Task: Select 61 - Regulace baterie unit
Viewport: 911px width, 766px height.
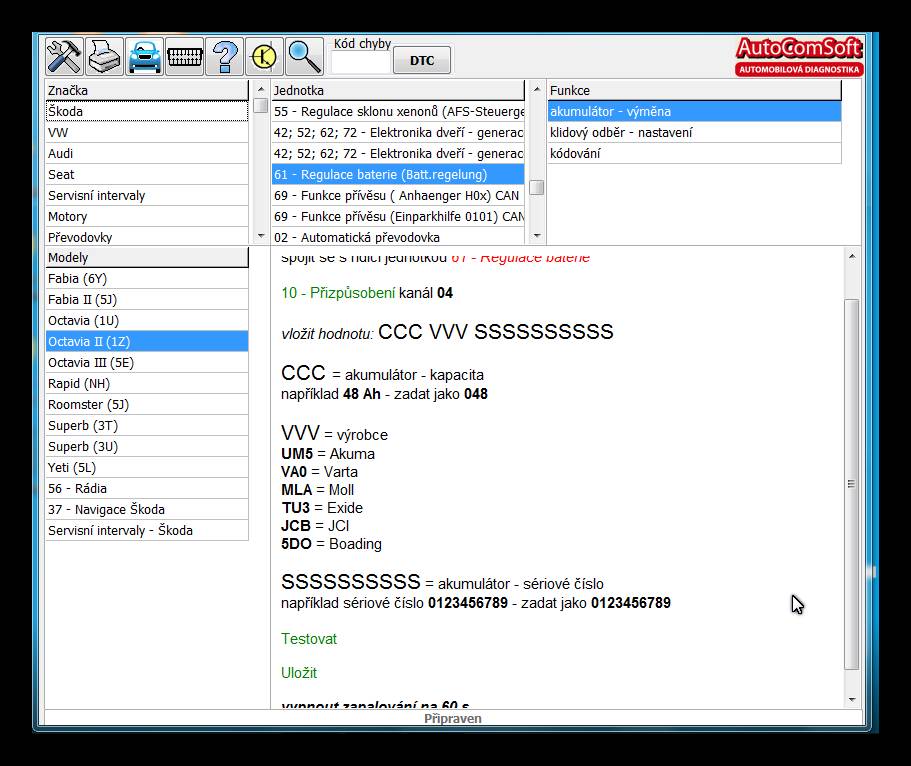Action: [x=398, y=174]
